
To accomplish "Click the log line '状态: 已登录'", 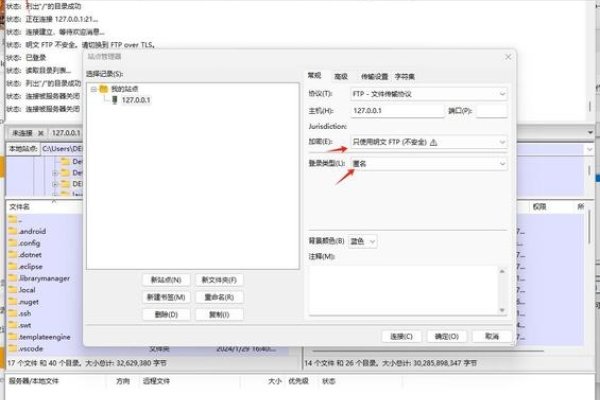I will [x=26, y=58].
